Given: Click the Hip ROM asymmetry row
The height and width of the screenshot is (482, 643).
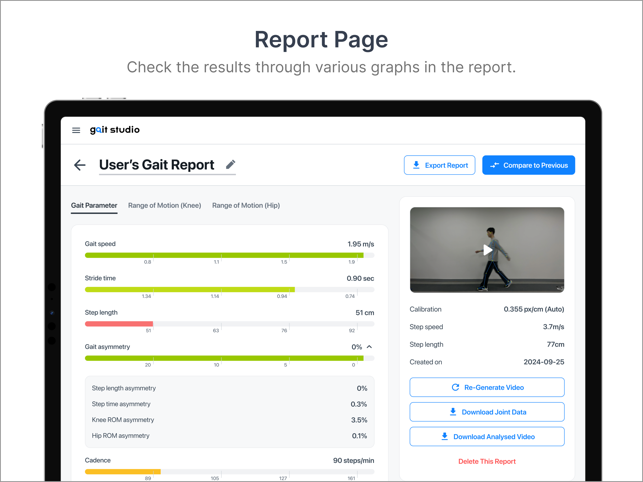Looking at the screenshot, I should click(229, 436).
